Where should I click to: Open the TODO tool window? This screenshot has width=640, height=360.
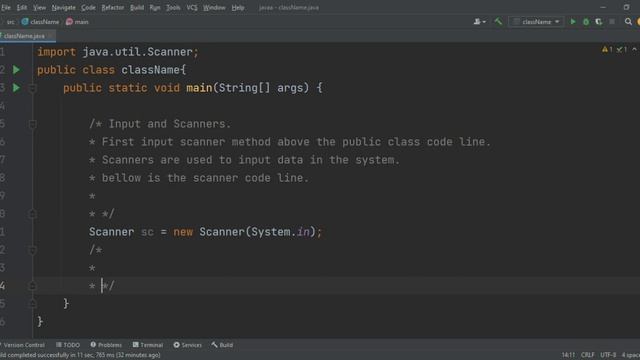pos(68,345)
